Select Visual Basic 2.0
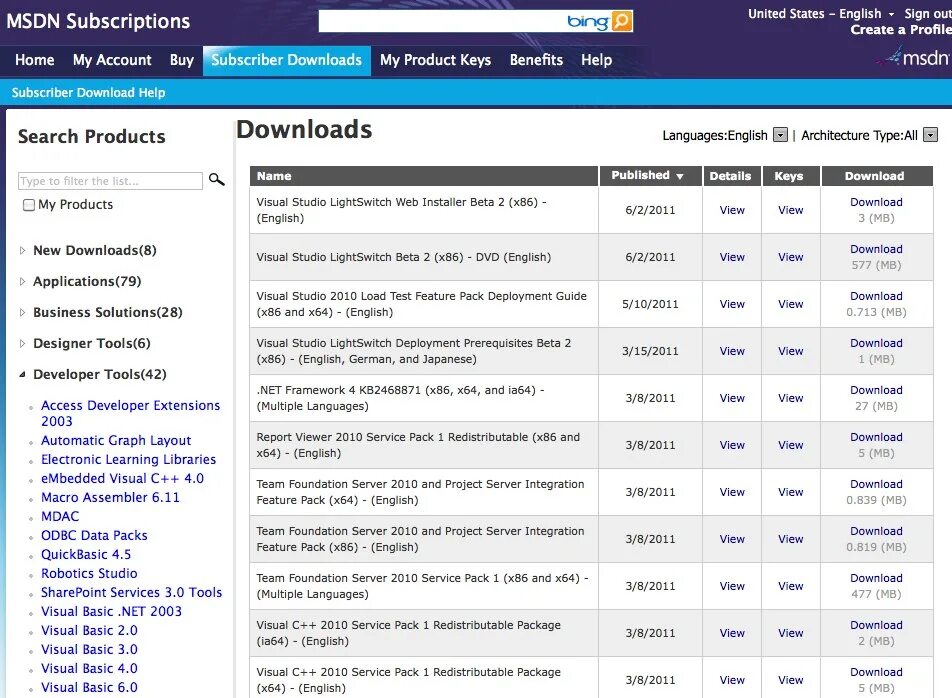 pos(89,630)
